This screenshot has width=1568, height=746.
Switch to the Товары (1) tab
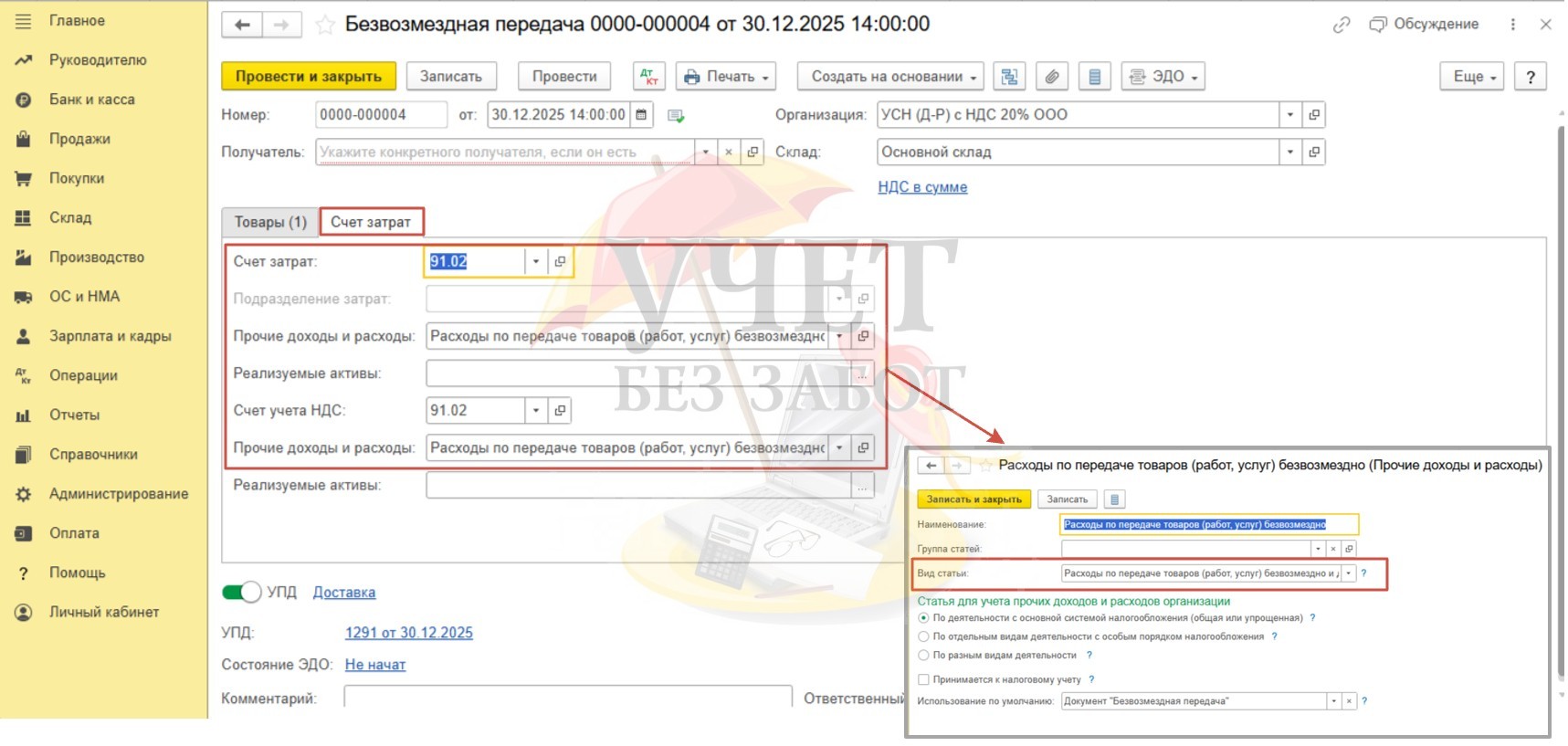click(x=270, y=222)
